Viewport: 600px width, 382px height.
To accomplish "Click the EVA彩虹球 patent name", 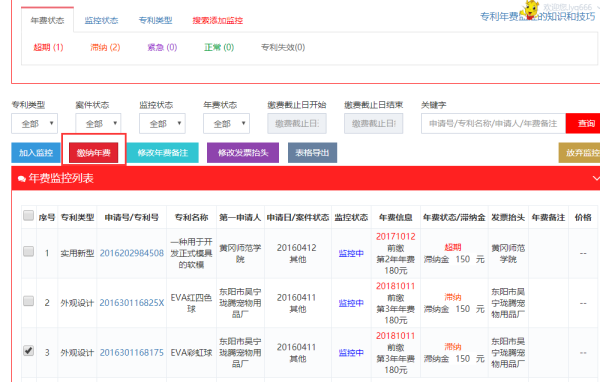I will [x=191, y=353].
